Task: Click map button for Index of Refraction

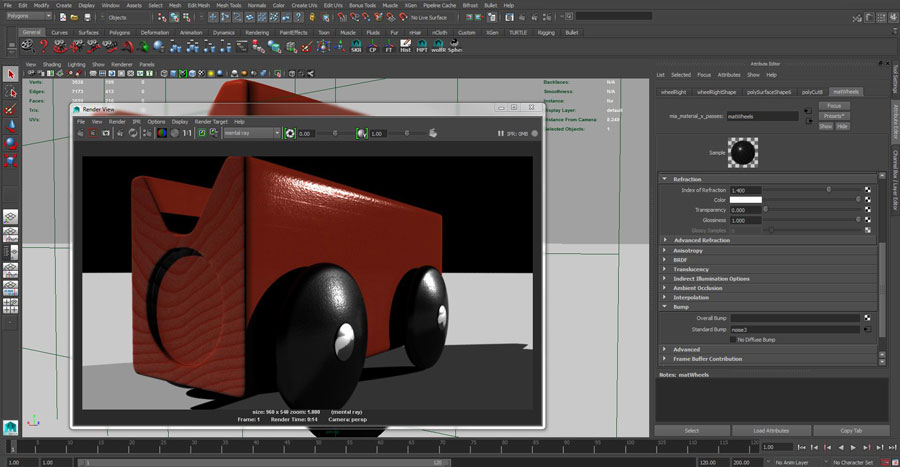Action: (867, 190)
